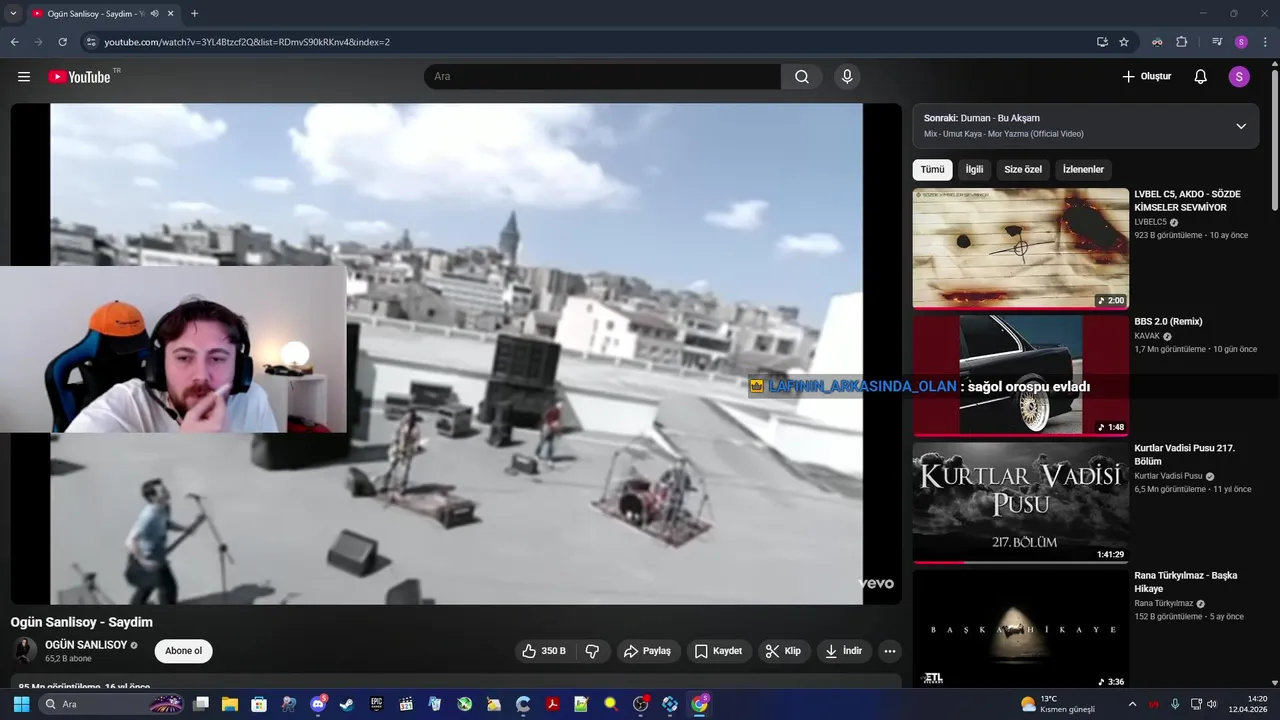Screen dimensions: 1280x720
Task: Reload the page in Chrome
Action: click(x=62, y=42)
